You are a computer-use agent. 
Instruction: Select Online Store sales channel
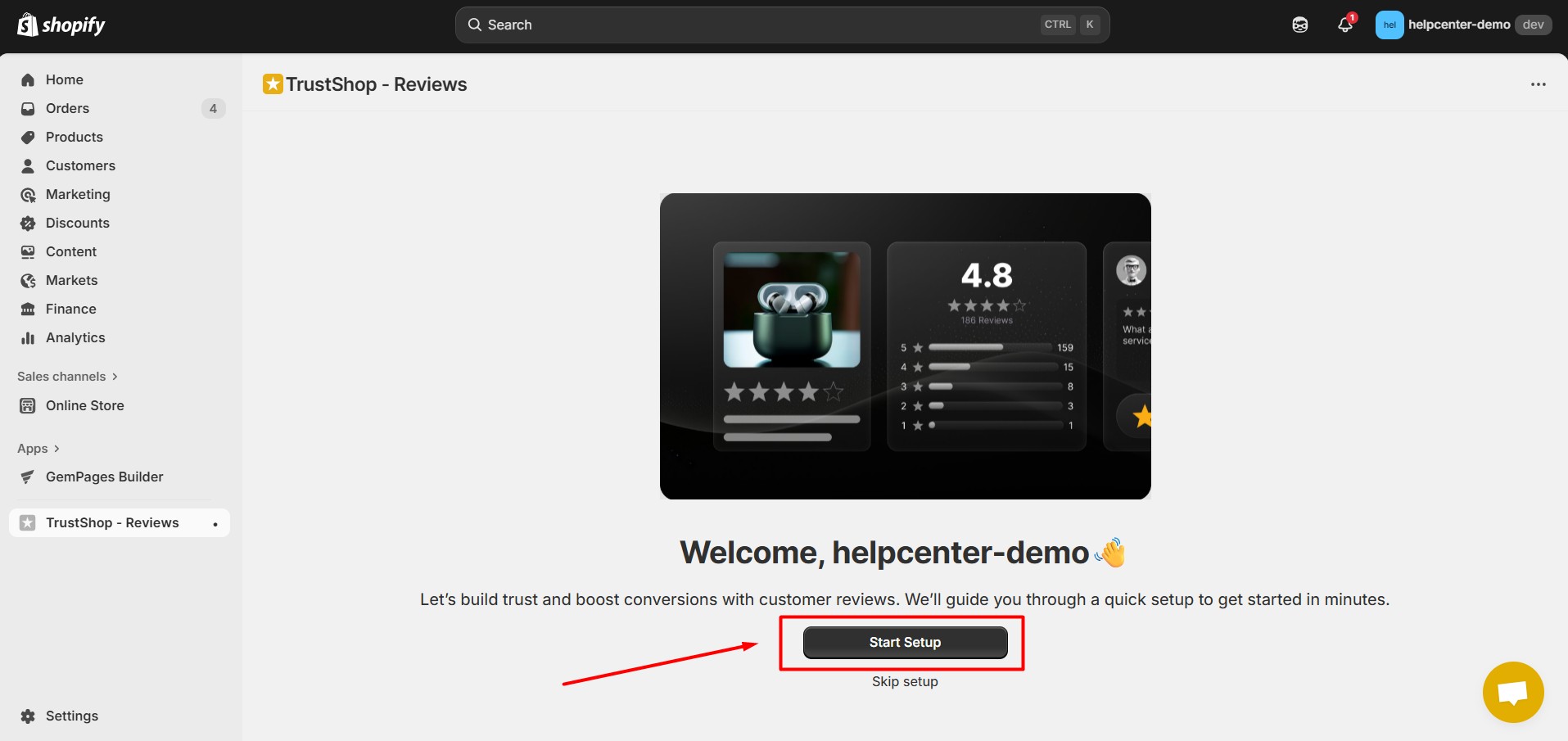click(x=84, y=405)
